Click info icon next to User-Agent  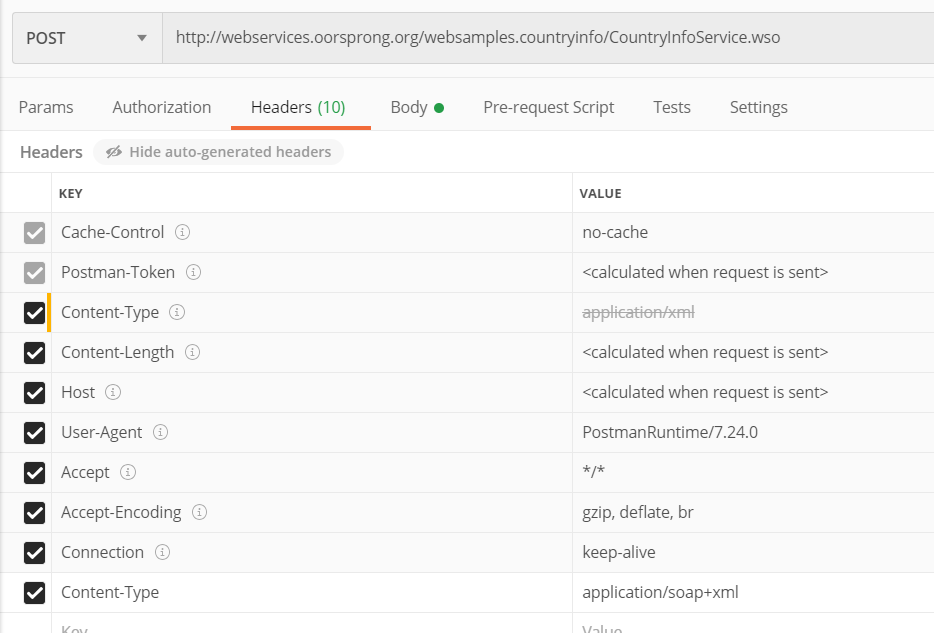(x=160, y=432)
